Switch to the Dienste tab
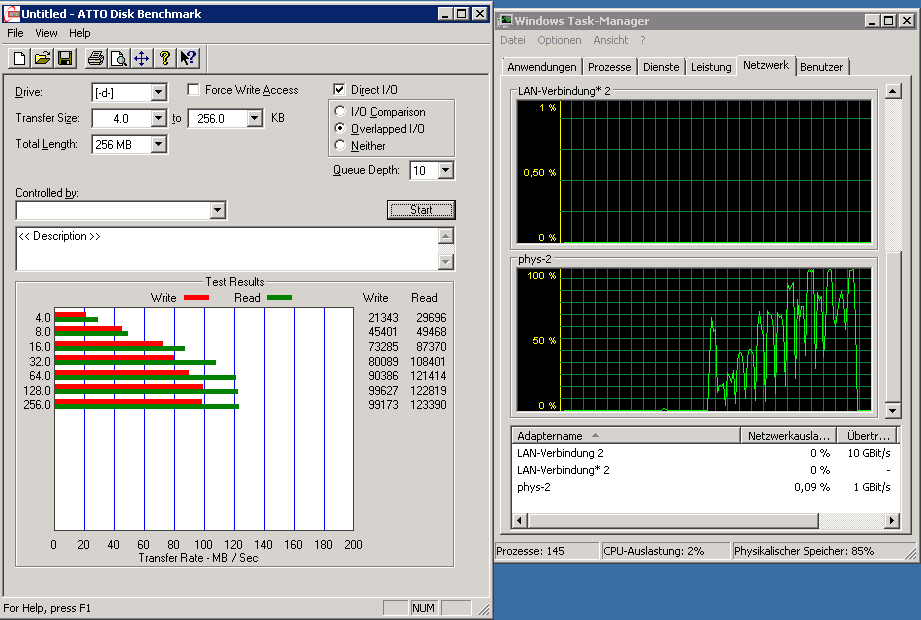 (661, 67)
